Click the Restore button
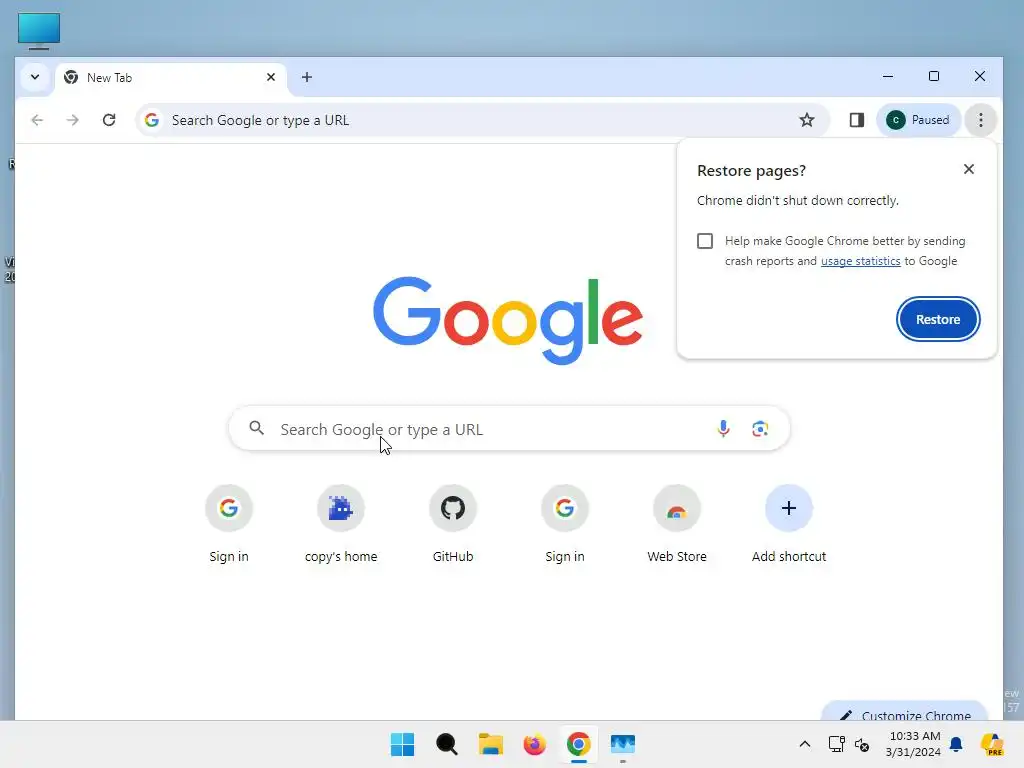The image size is (1024, 768). click(938, 319)
